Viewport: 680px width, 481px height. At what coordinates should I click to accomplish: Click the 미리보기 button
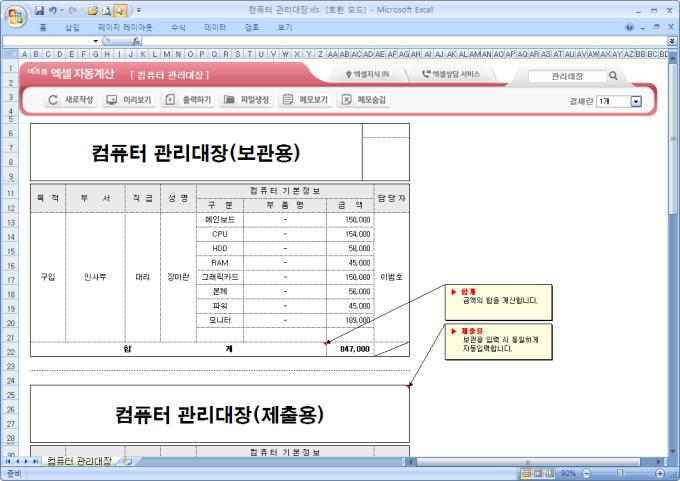click(129, 100)
